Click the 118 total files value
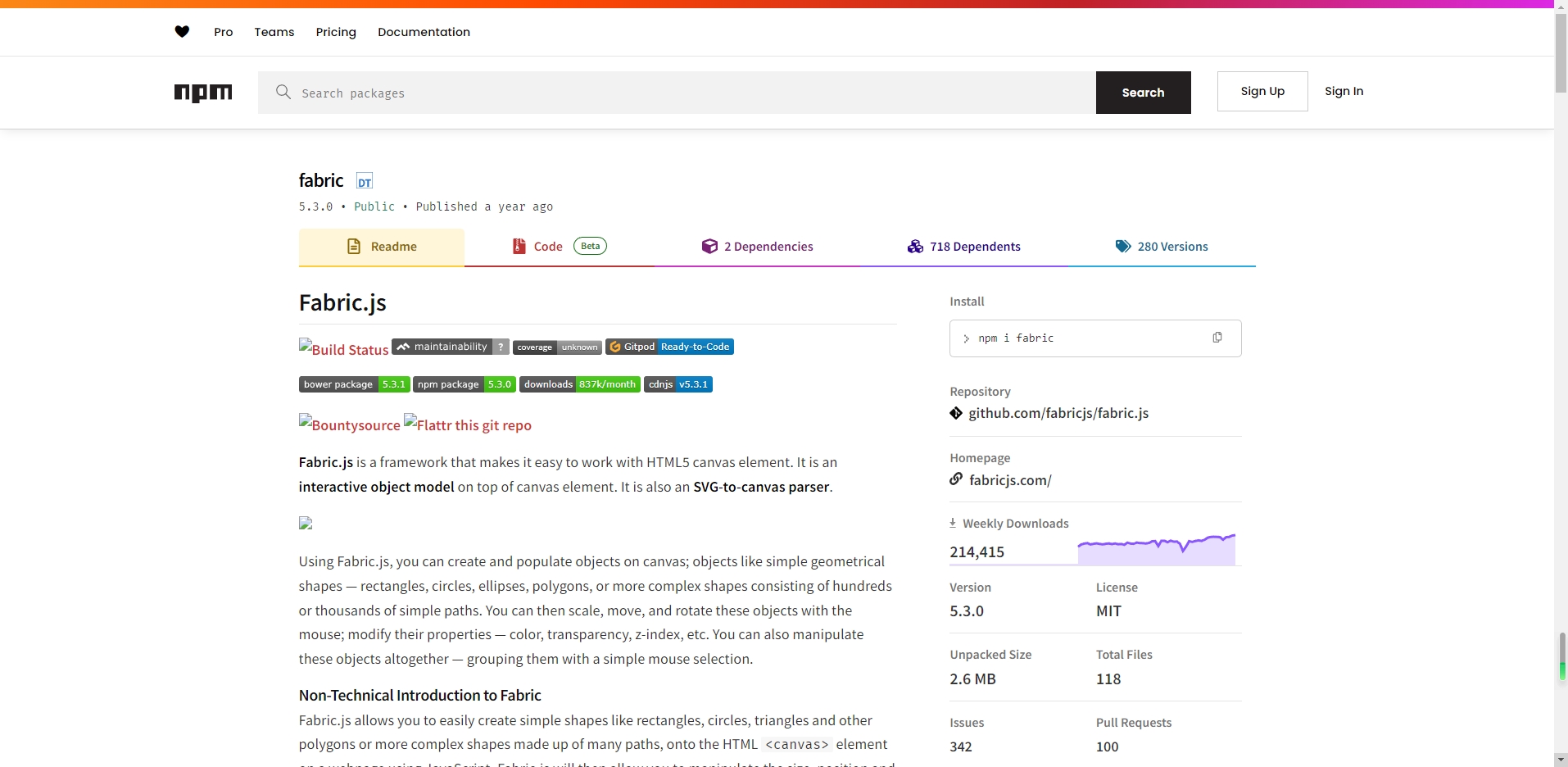 point(1108,679)
